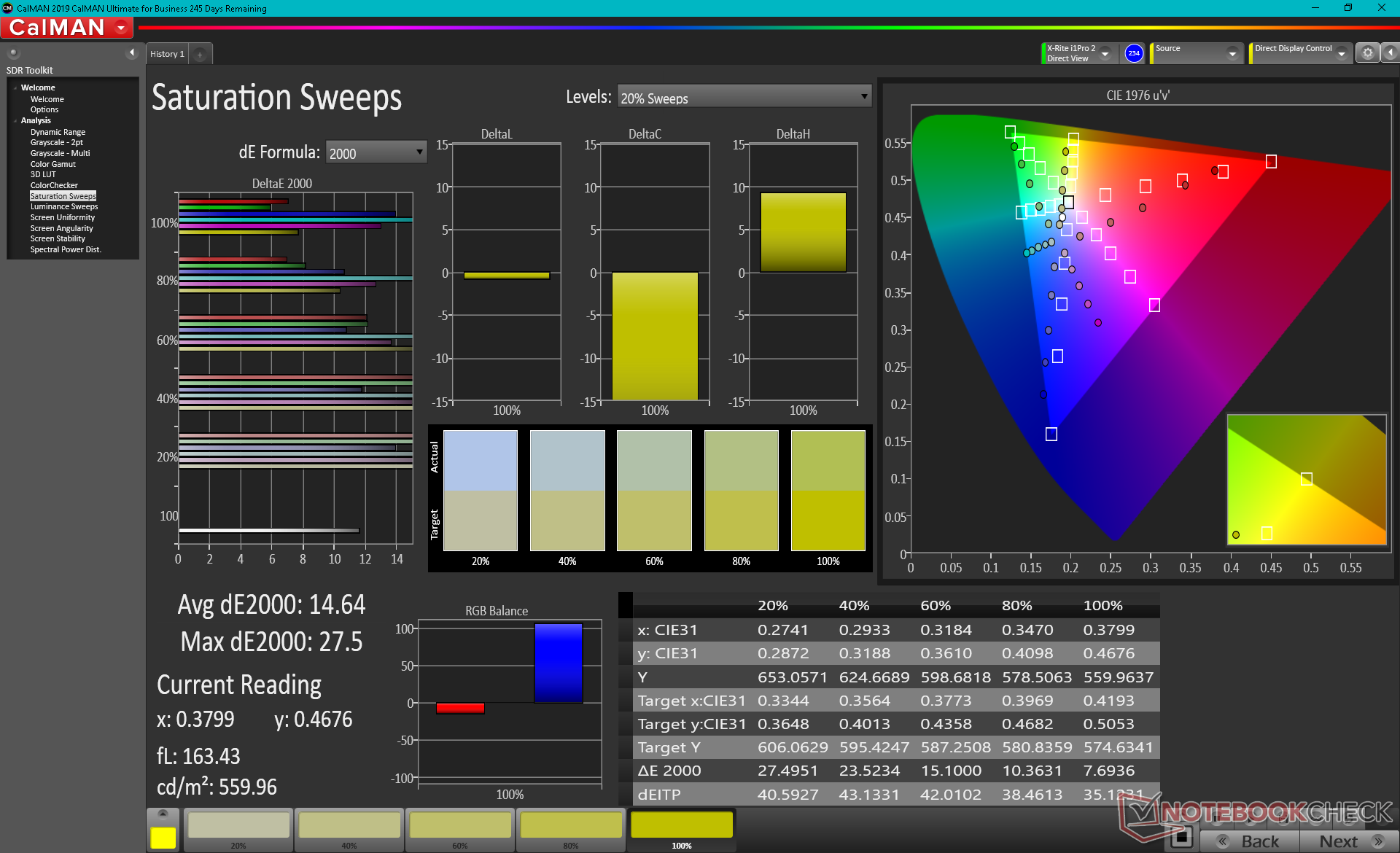Add a new history tab
This screenshot has height=853, width=1400.
200,55
